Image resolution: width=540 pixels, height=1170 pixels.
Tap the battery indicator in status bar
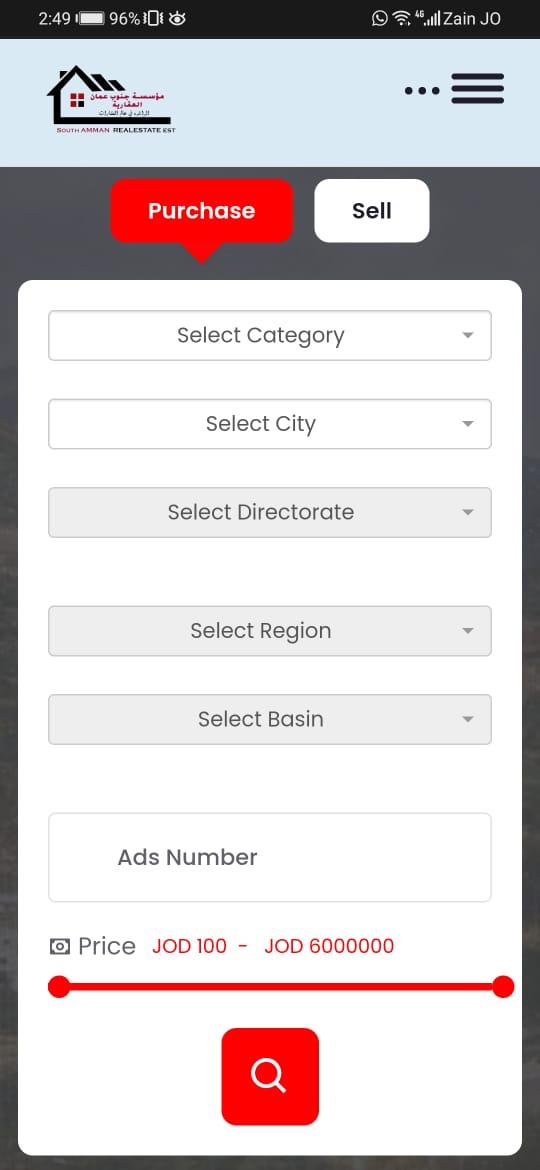coord(91,19)
